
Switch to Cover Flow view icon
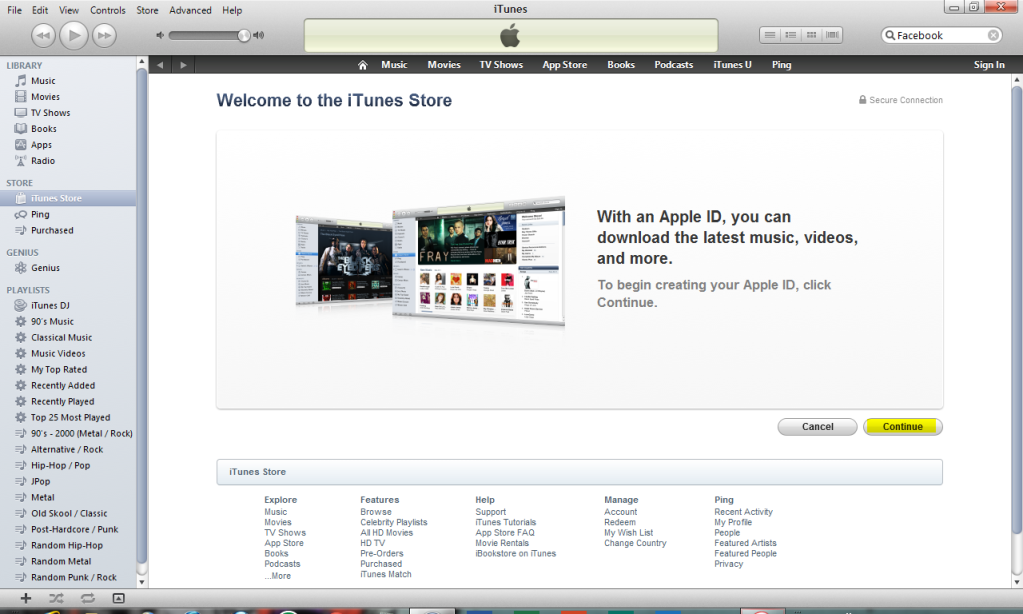tap(832, 35)
